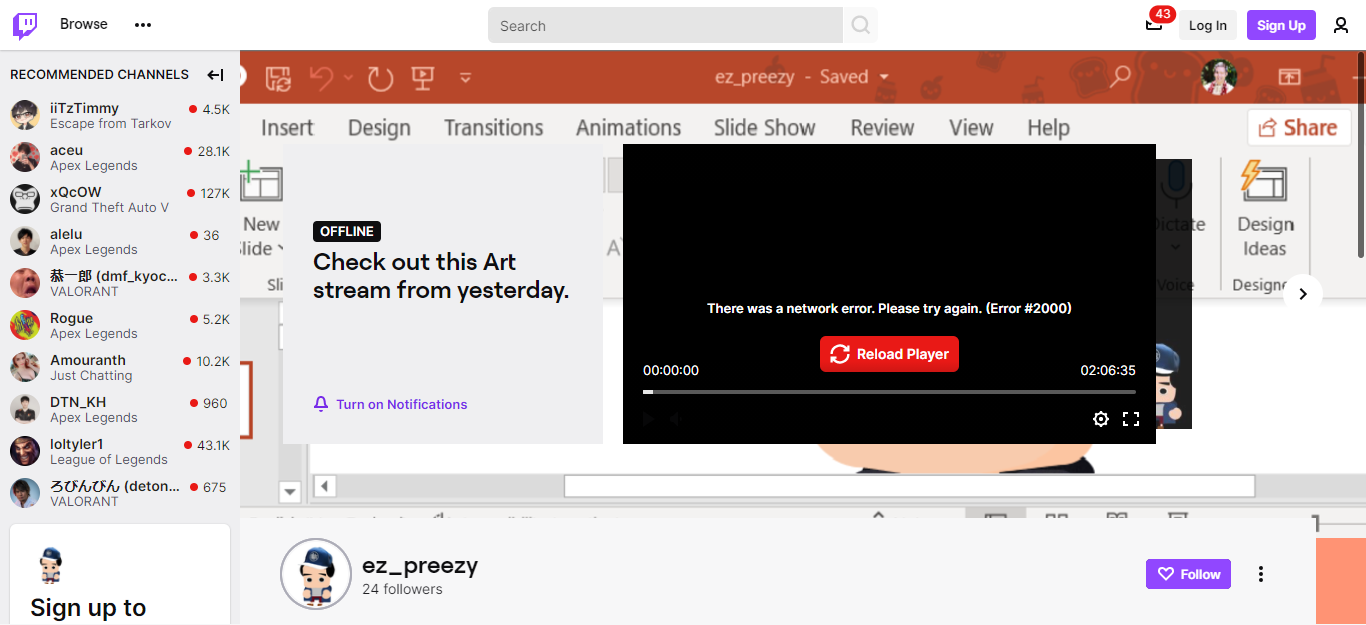The image size is (1366, 625).
Task: Click the Share button in PowerPoint banner
Action: 1297,127
